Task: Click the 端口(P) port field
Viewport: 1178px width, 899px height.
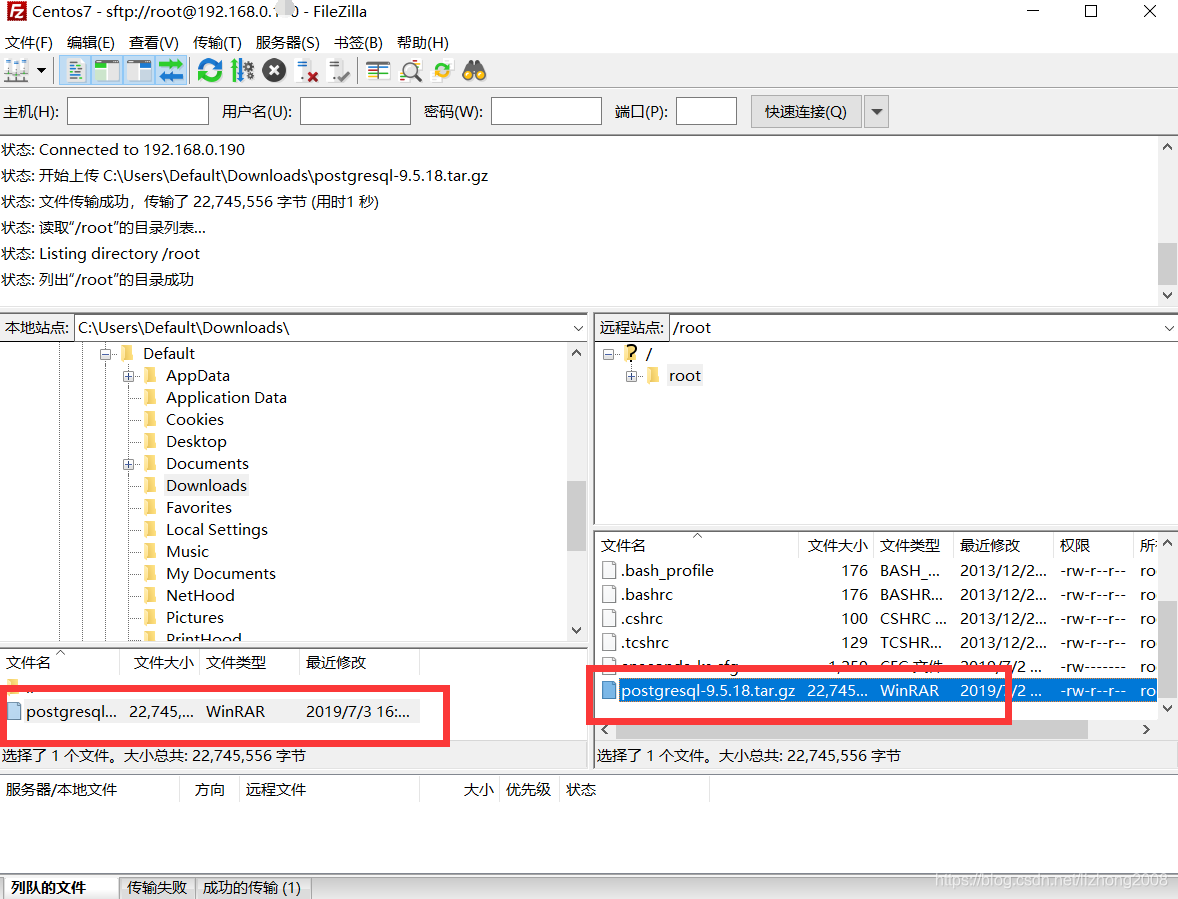Action: [706, 111]
